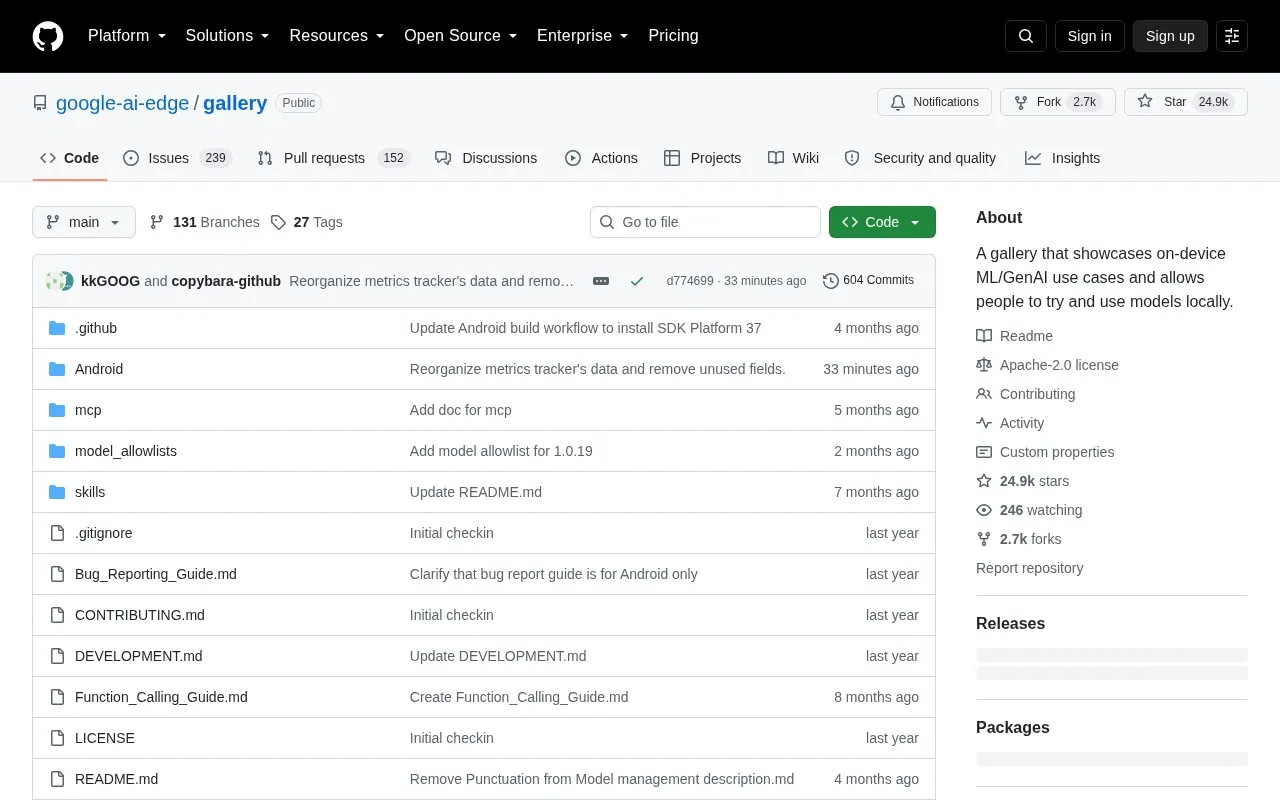The width and height of the screenshot is (1280, 800).
Task: Open the Discussions tab
Action: 486,158
